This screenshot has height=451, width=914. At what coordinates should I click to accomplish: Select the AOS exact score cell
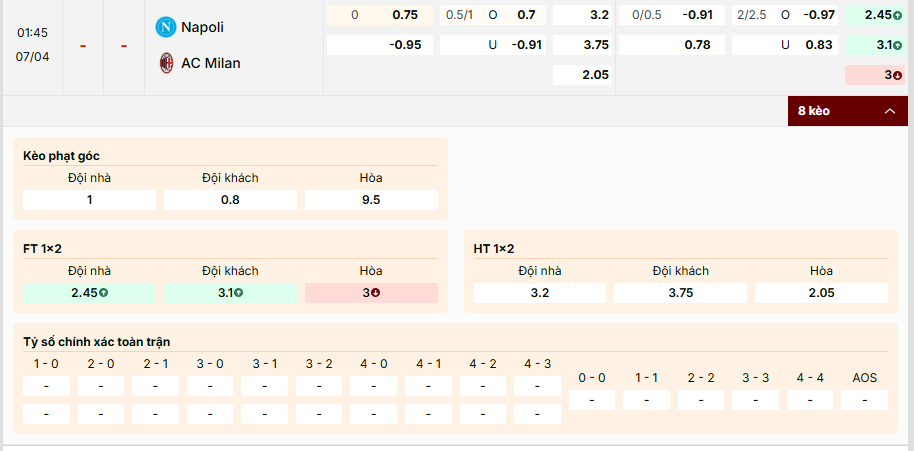tap(864, 400)
